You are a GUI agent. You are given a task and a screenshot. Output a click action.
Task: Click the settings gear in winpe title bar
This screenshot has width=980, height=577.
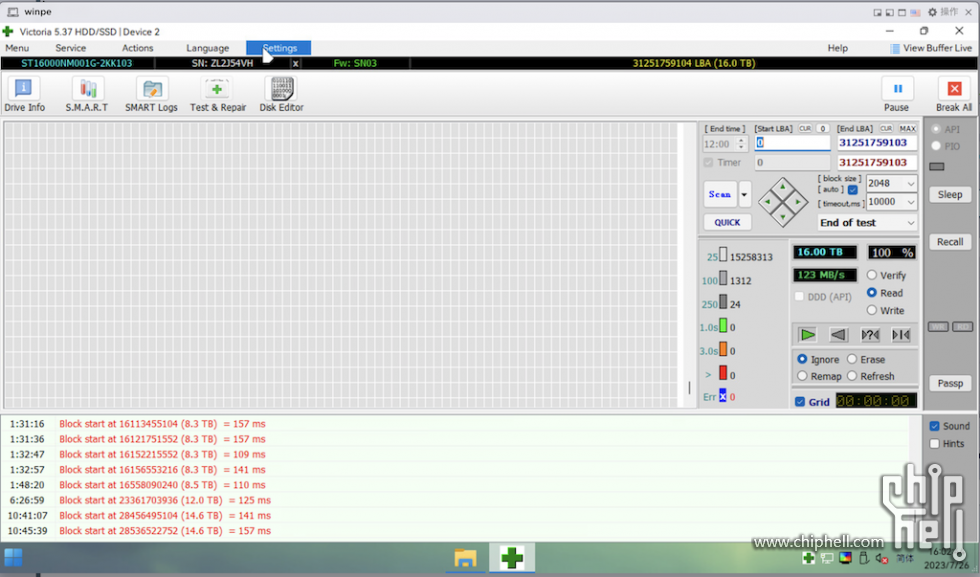click(932, 12)
